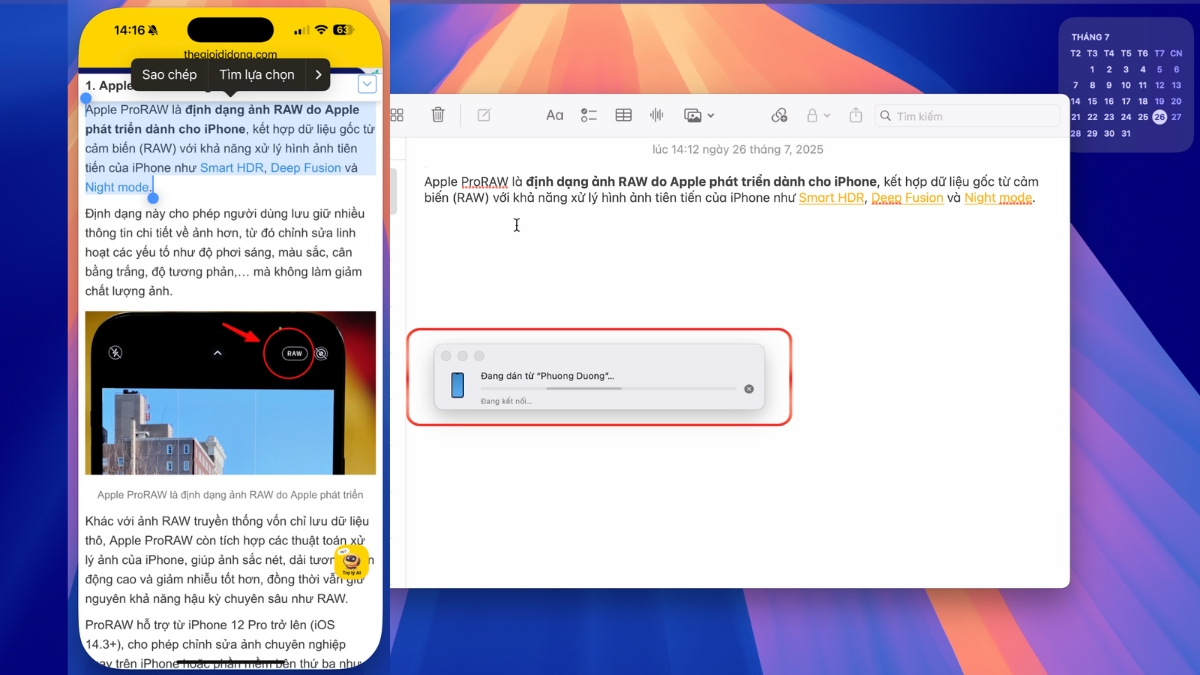This screenshot has height=675, width=1200.
Task: Click the audio waveform record icon
Action: (x=657, y=116)
